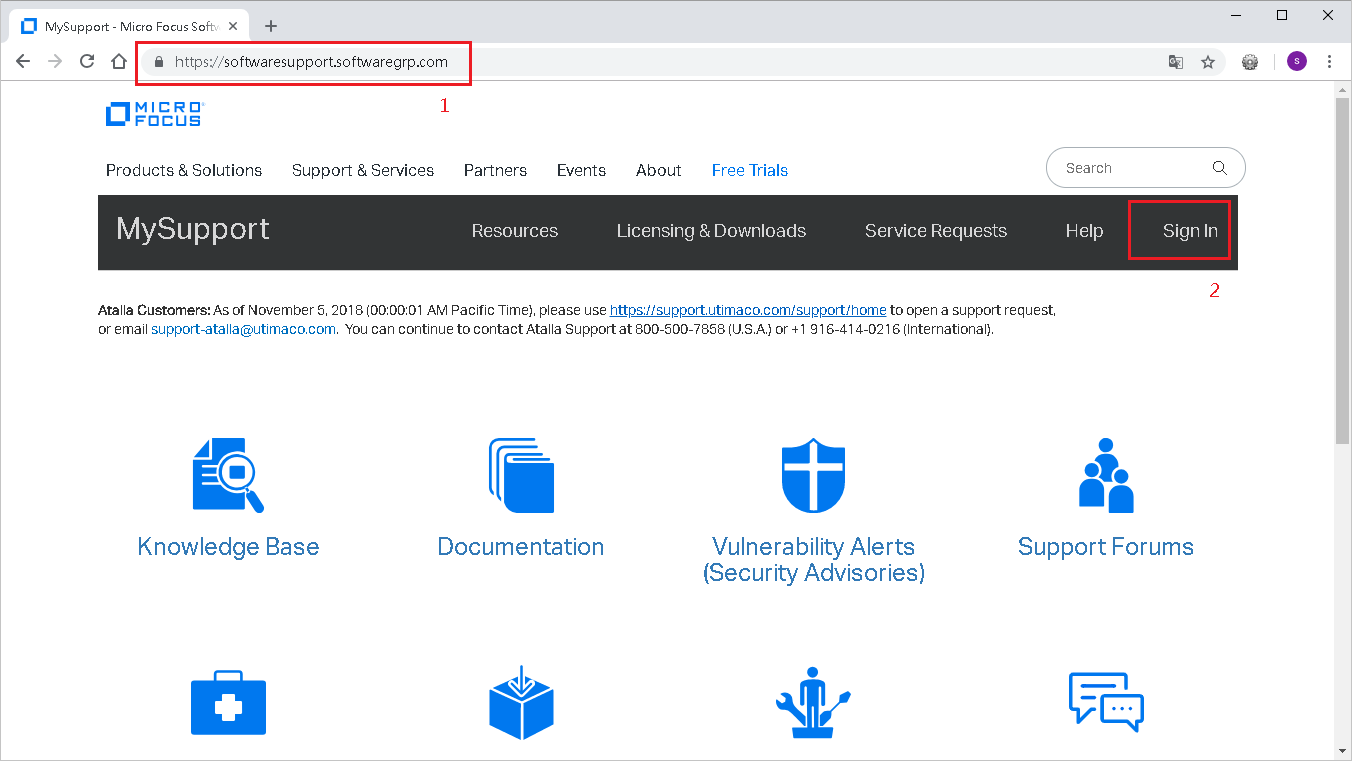
Task: Click the chat bubbles icon
Action: (x=1106, y=702)
